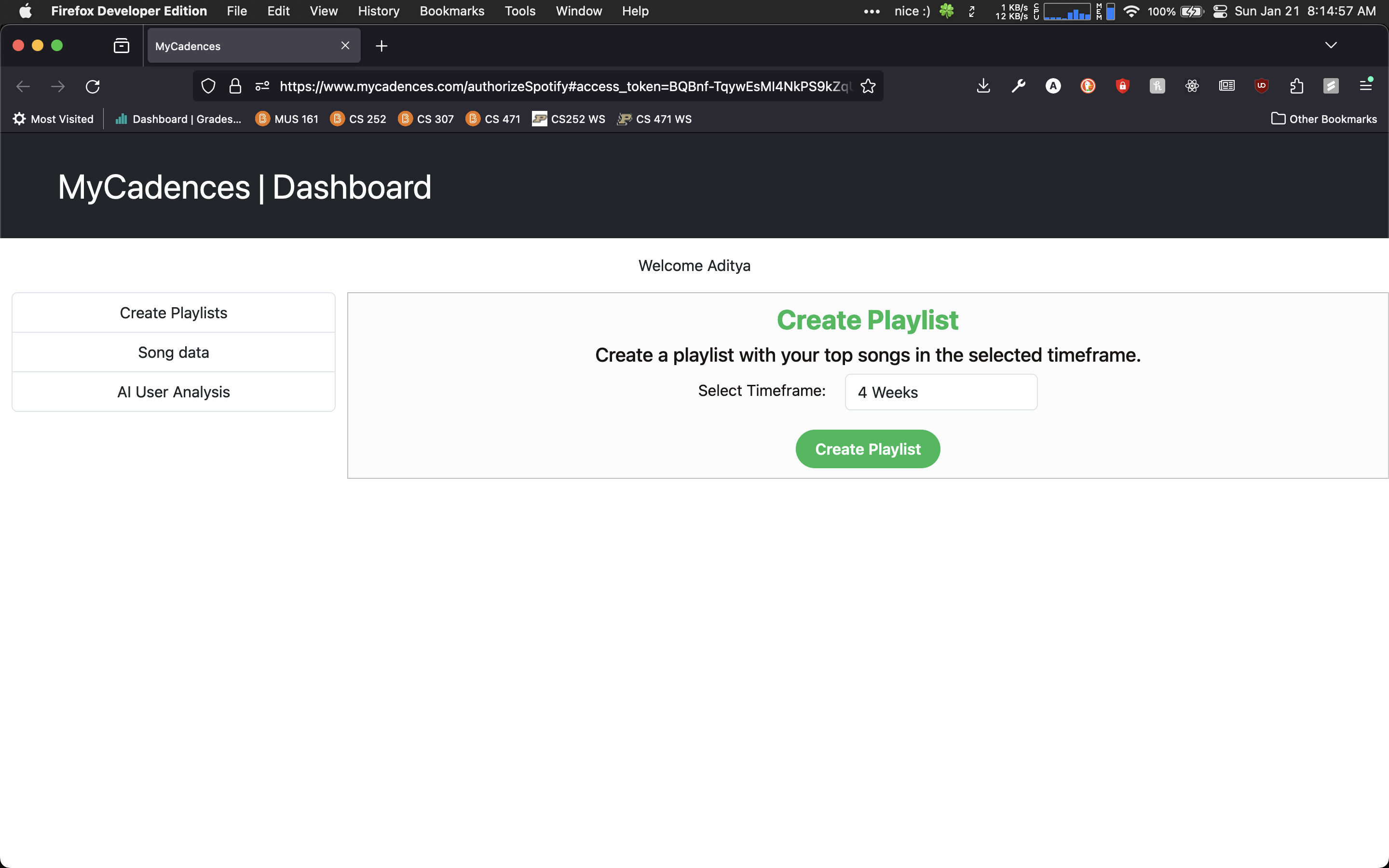Open the CS 471 WS bookmark
Viewport: 1389px width, 868px height.
click(654, 119)
